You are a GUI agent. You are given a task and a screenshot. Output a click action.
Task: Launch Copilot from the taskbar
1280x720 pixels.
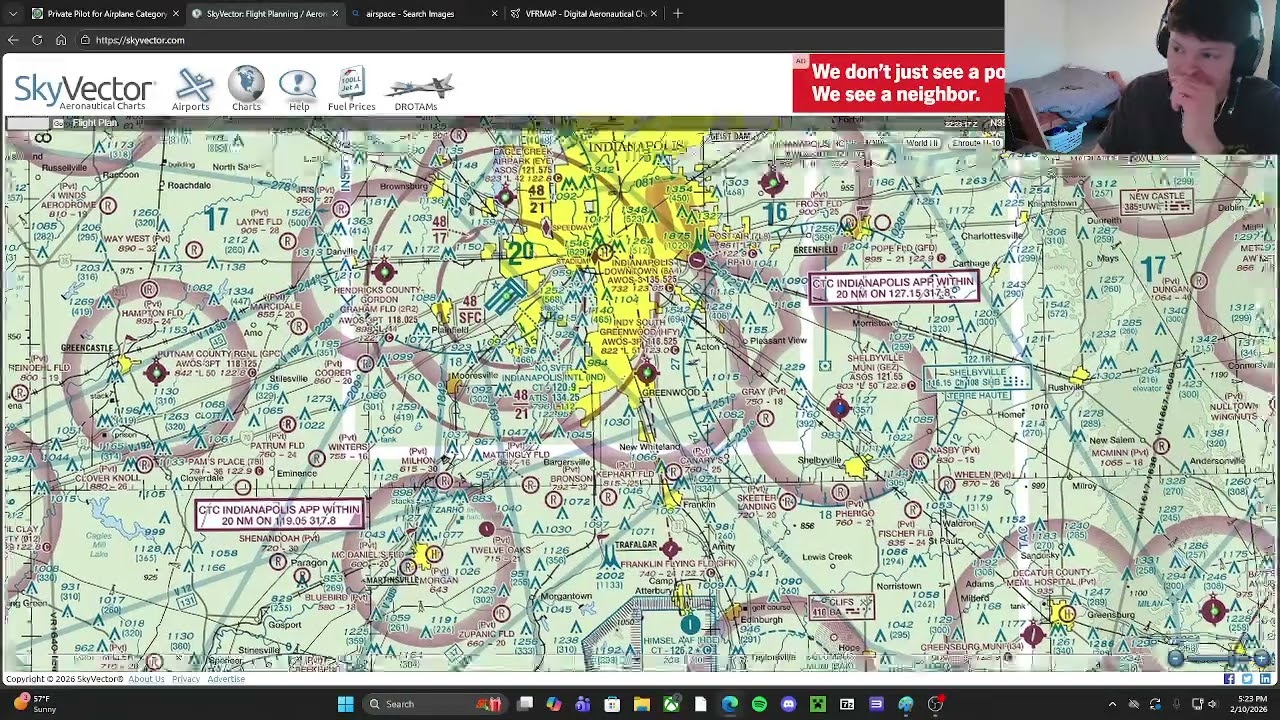(554, 704)
